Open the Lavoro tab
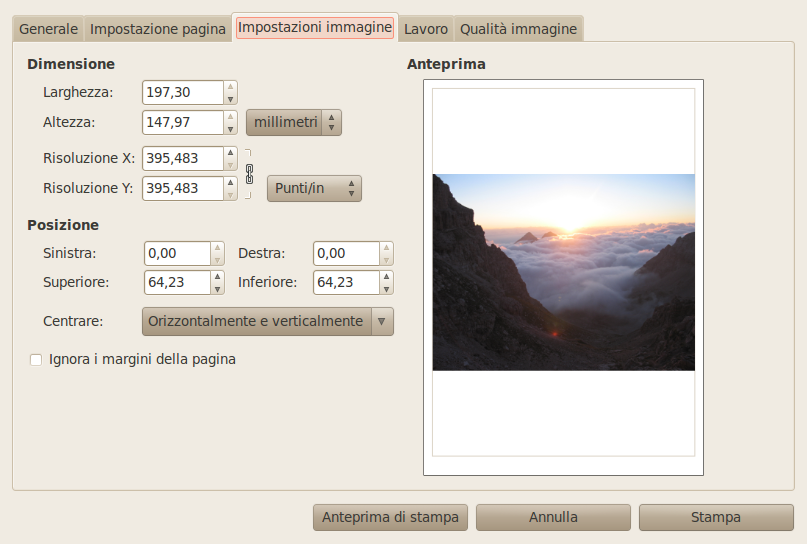807x544 pixels. click(426, 29)
